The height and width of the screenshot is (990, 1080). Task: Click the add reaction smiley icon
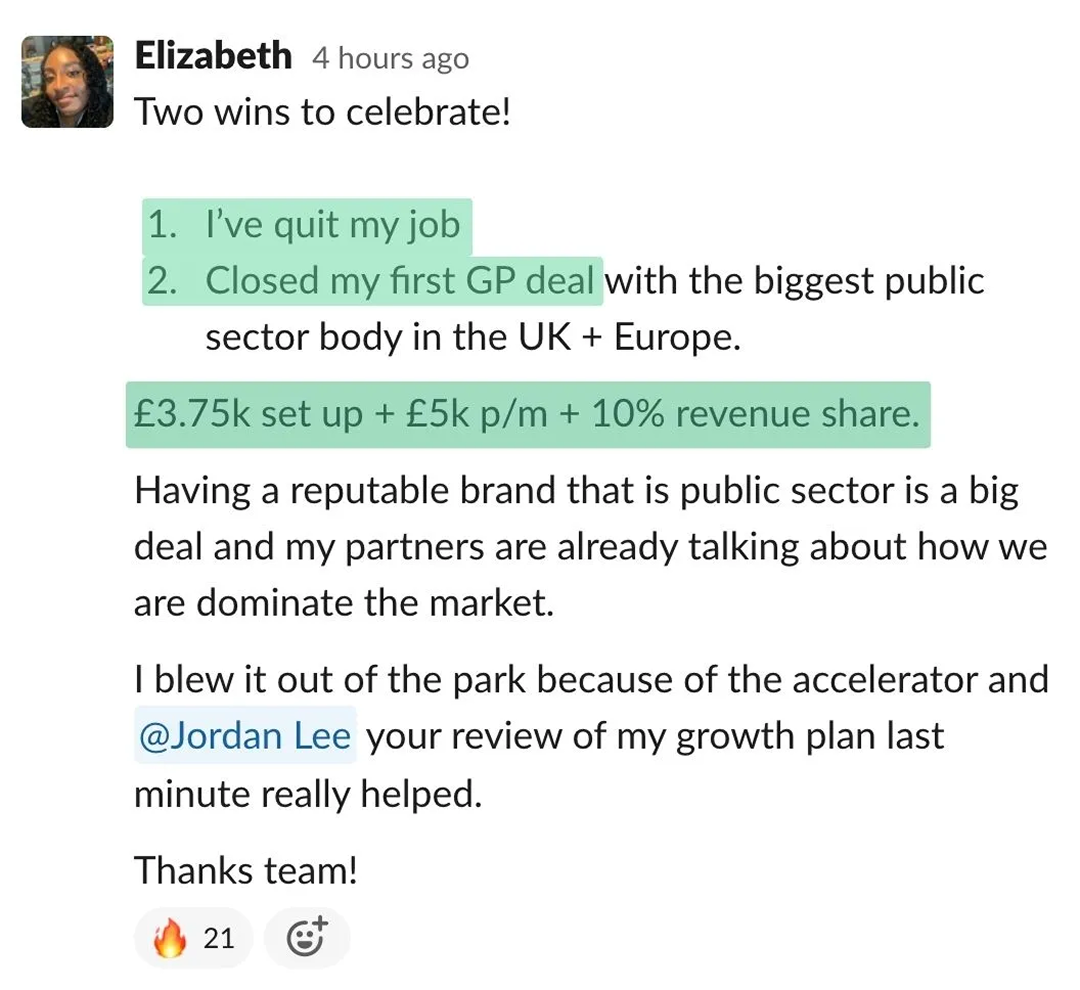click(306, 937)
